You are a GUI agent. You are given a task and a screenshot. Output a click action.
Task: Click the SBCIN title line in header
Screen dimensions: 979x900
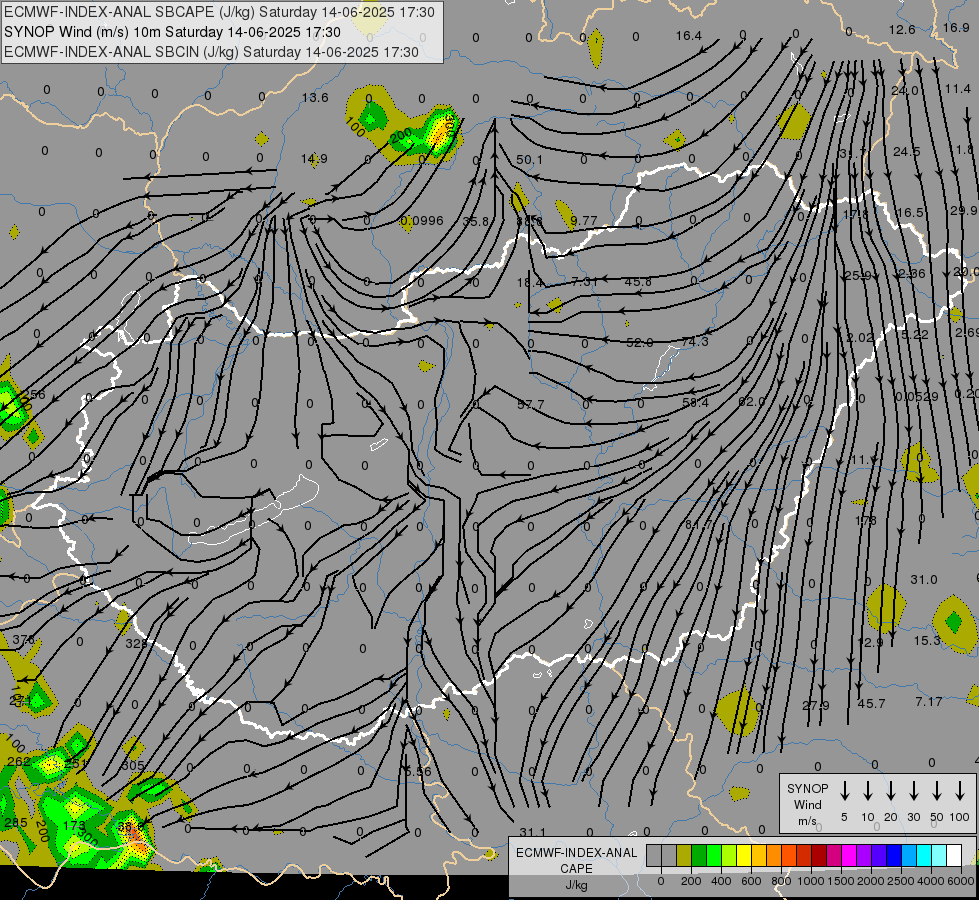(211, 52)
